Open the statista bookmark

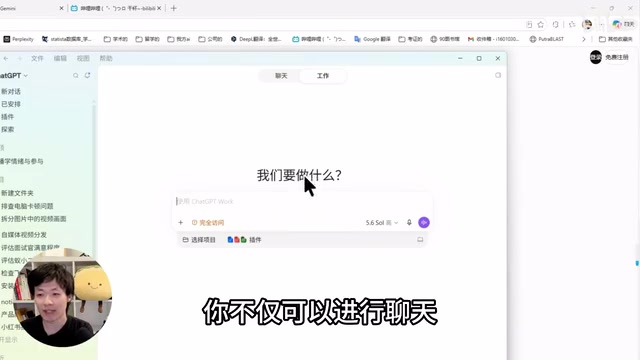click(67, 39)
